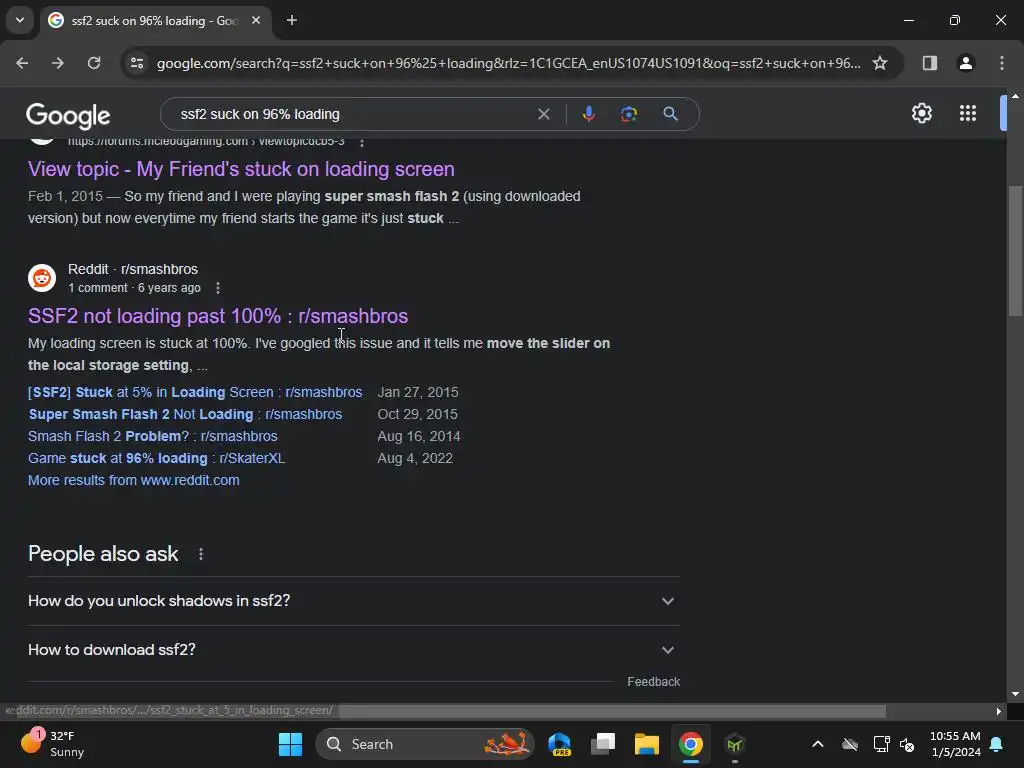The height and width of the screenshot is (768, 1024).
Task: Open 'Game stuck at 96% loading' SkaterXL link
Action: [x=157, y=458]
